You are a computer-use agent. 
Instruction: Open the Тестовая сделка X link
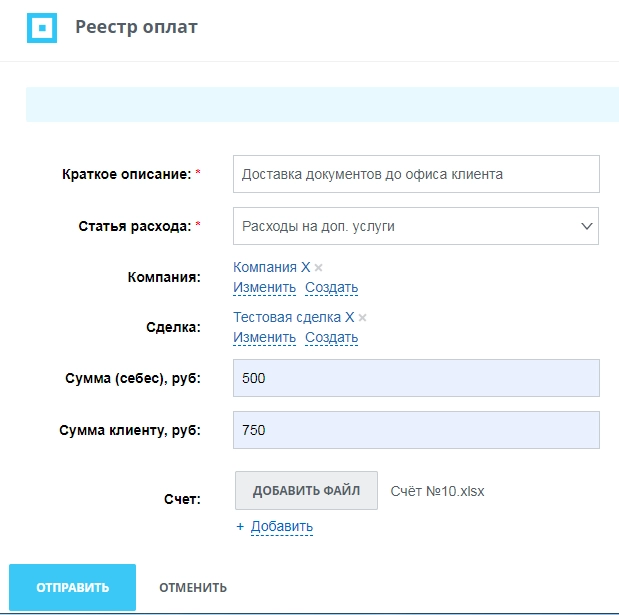[293, 317]
